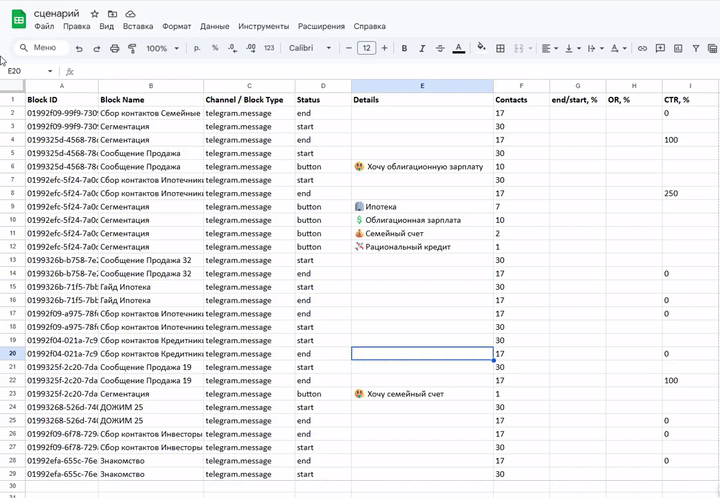This screenshot has width=720, height=498.
Task: Click the insert link icon
Action: pyautogui.click(x=642, y=48)
